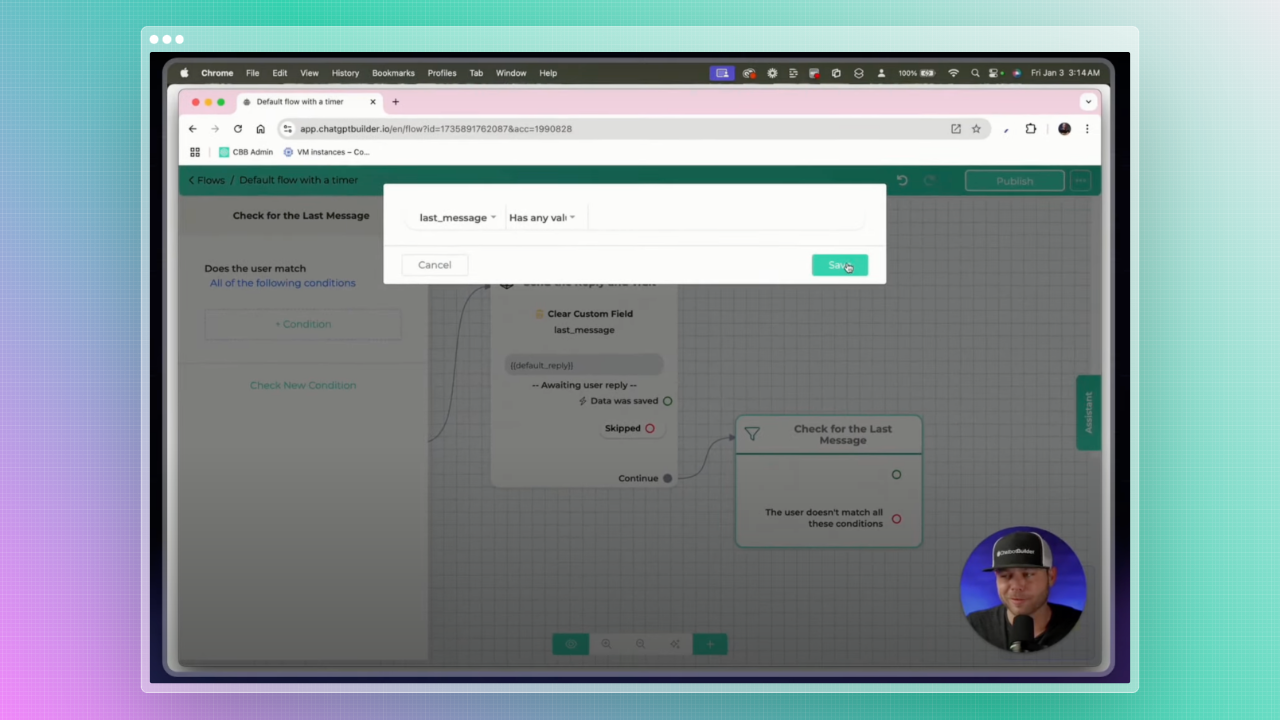The image size is (1280, 720).
Task: Click the purple screen recording icon in menu bar
Action: click(721, 73)
